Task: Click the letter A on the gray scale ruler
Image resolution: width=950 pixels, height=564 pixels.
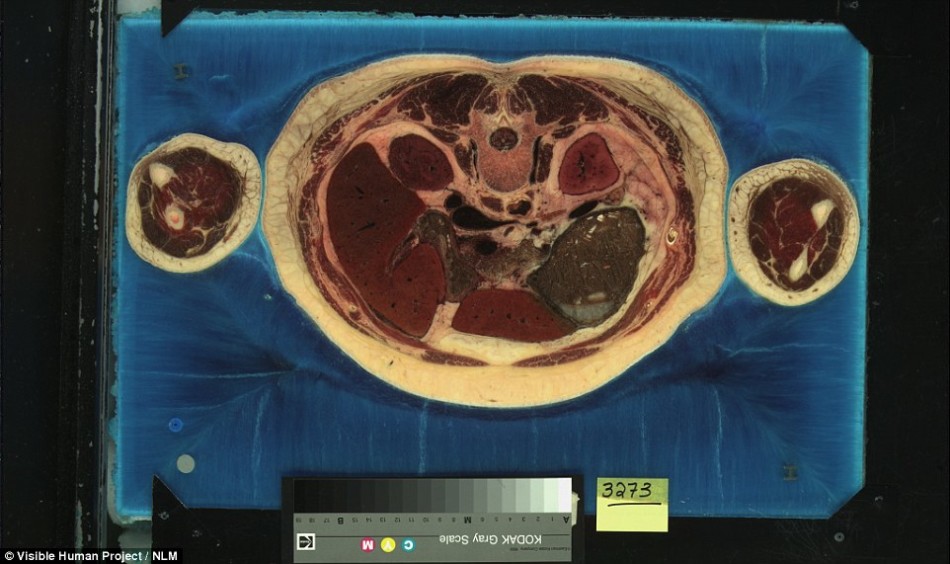Action: tap(567, 519)
